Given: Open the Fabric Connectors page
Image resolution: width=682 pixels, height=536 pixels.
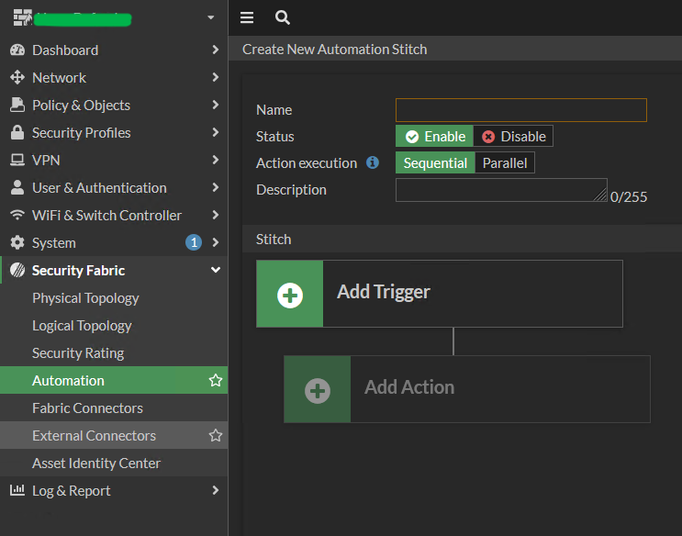Looking at the screenshot, I should click(87, 408).
